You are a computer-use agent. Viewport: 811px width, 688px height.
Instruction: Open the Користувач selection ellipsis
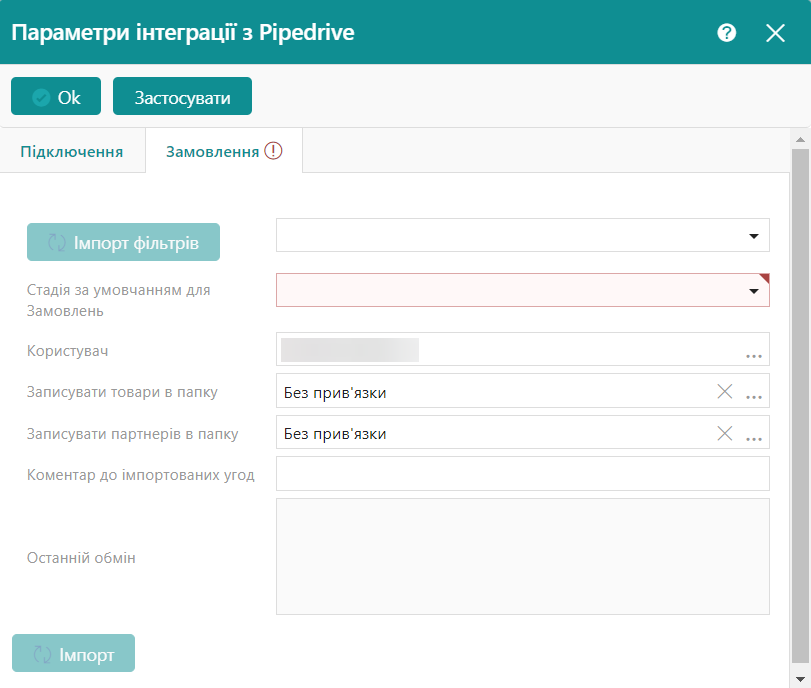coord(754,355)
